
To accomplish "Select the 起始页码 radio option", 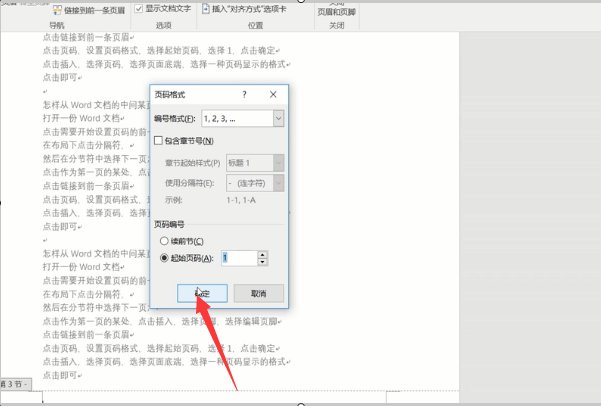I will point(164,258).
